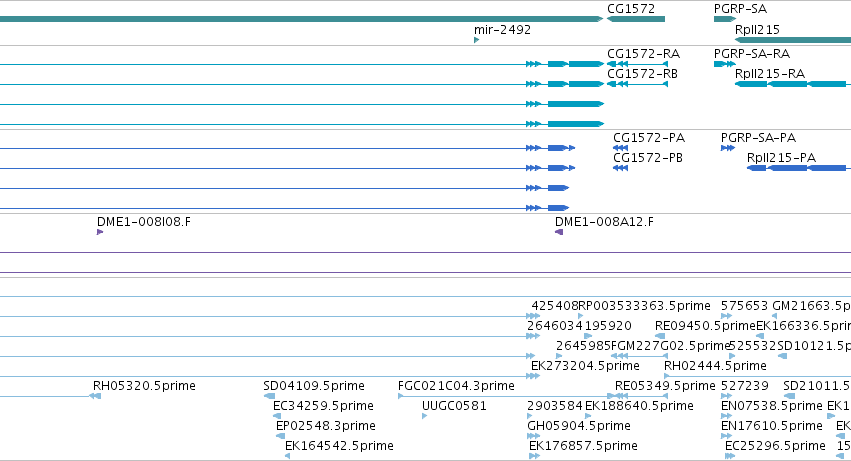Click the PGRP-SA-RA transcript label
The height and width of the screenshot is (461, 851).
point(752,54)
